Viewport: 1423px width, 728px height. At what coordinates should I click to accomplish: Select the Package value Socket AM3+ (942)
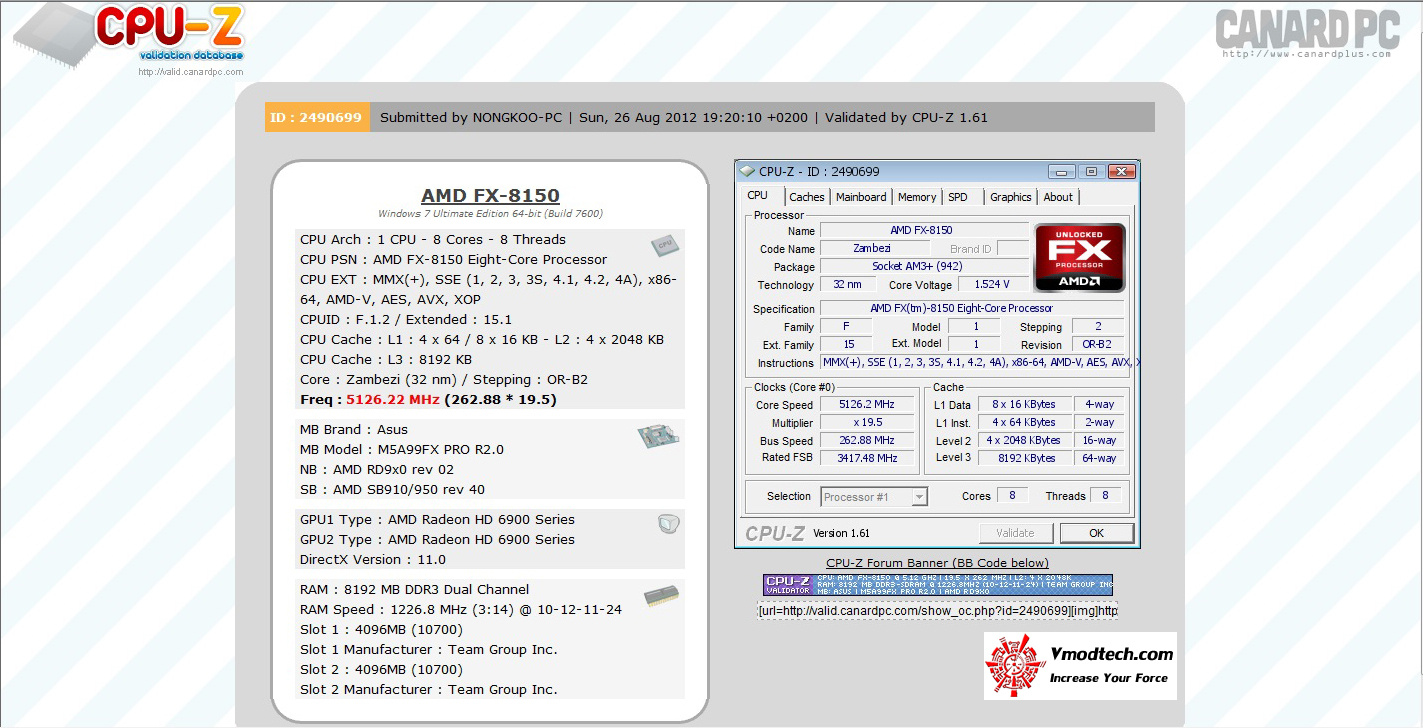click(924, 266)
